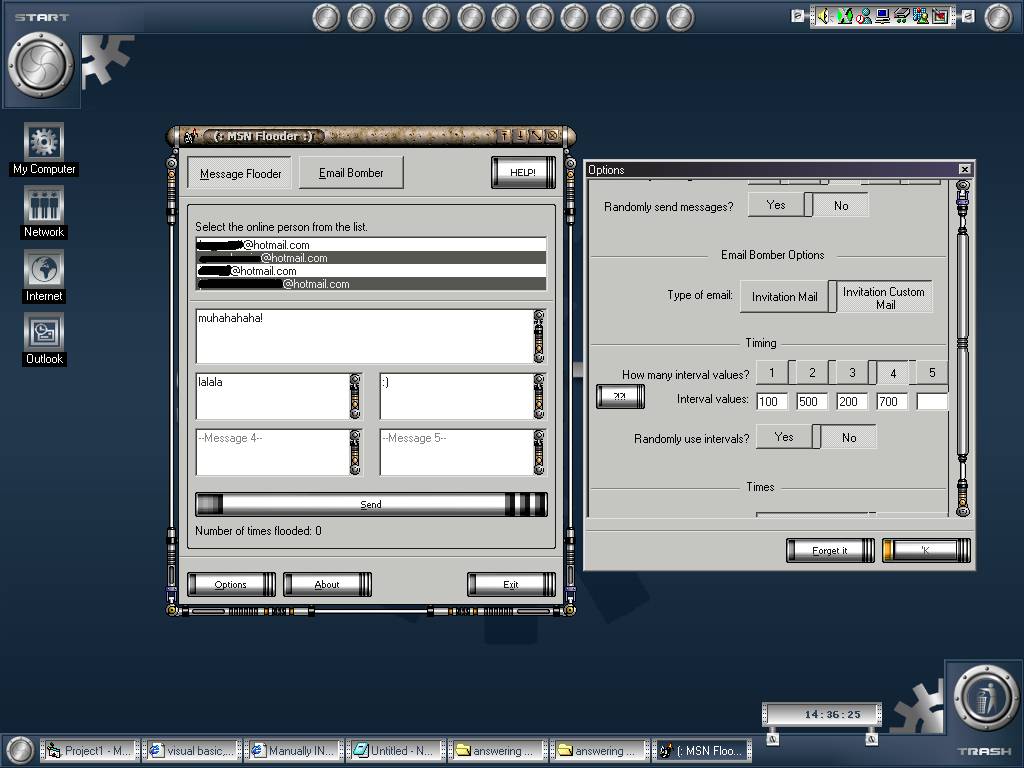The height and width of the screenshot is (768, 1024).
Task: Open the Outlook desktop icon
Action: click(44, 339)
